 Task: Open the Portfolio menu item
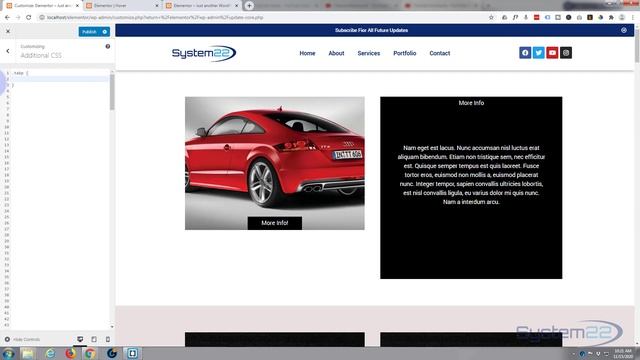tap(404, 53)
